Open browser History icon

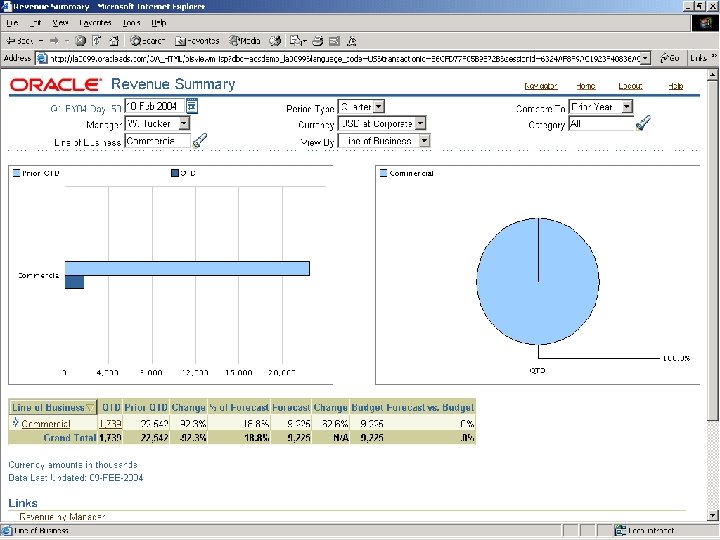[x=275, y=41]
